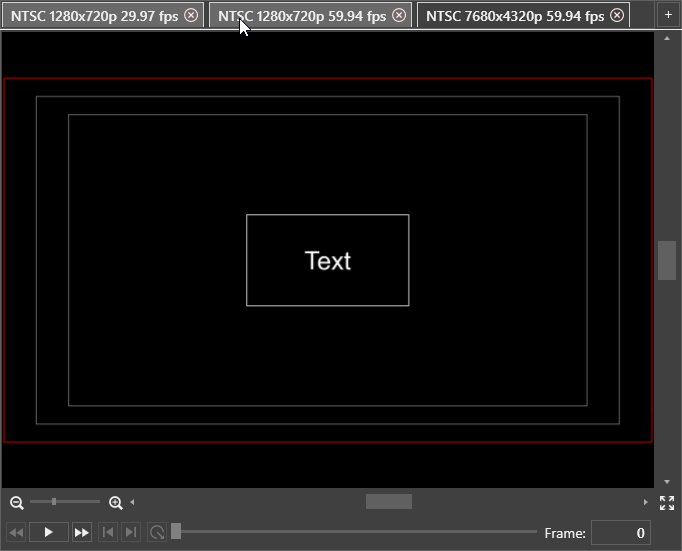Click the zoom out magnifier icon
Screen dimensions: 682x551
point(17,502)
